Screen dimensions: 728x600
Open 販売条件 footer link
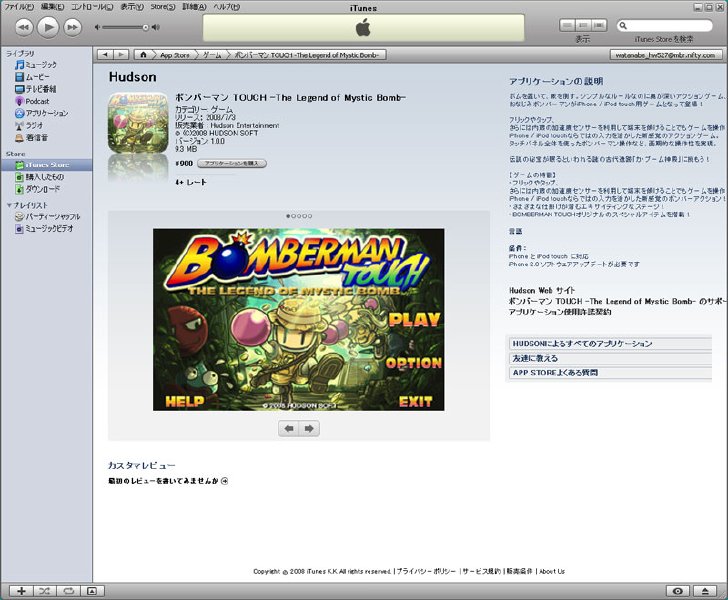(519, 571)
